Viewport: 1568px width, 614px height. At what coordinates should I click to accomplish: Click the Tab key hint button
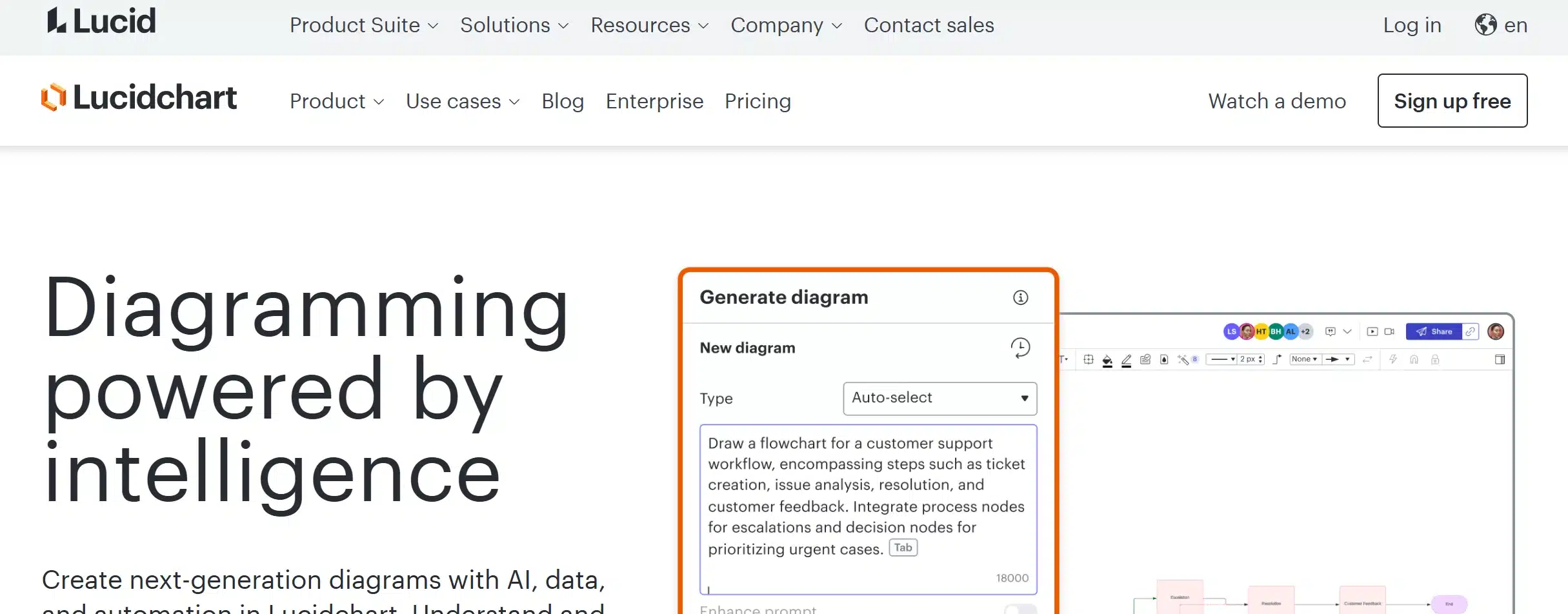[x=903, y=548]
